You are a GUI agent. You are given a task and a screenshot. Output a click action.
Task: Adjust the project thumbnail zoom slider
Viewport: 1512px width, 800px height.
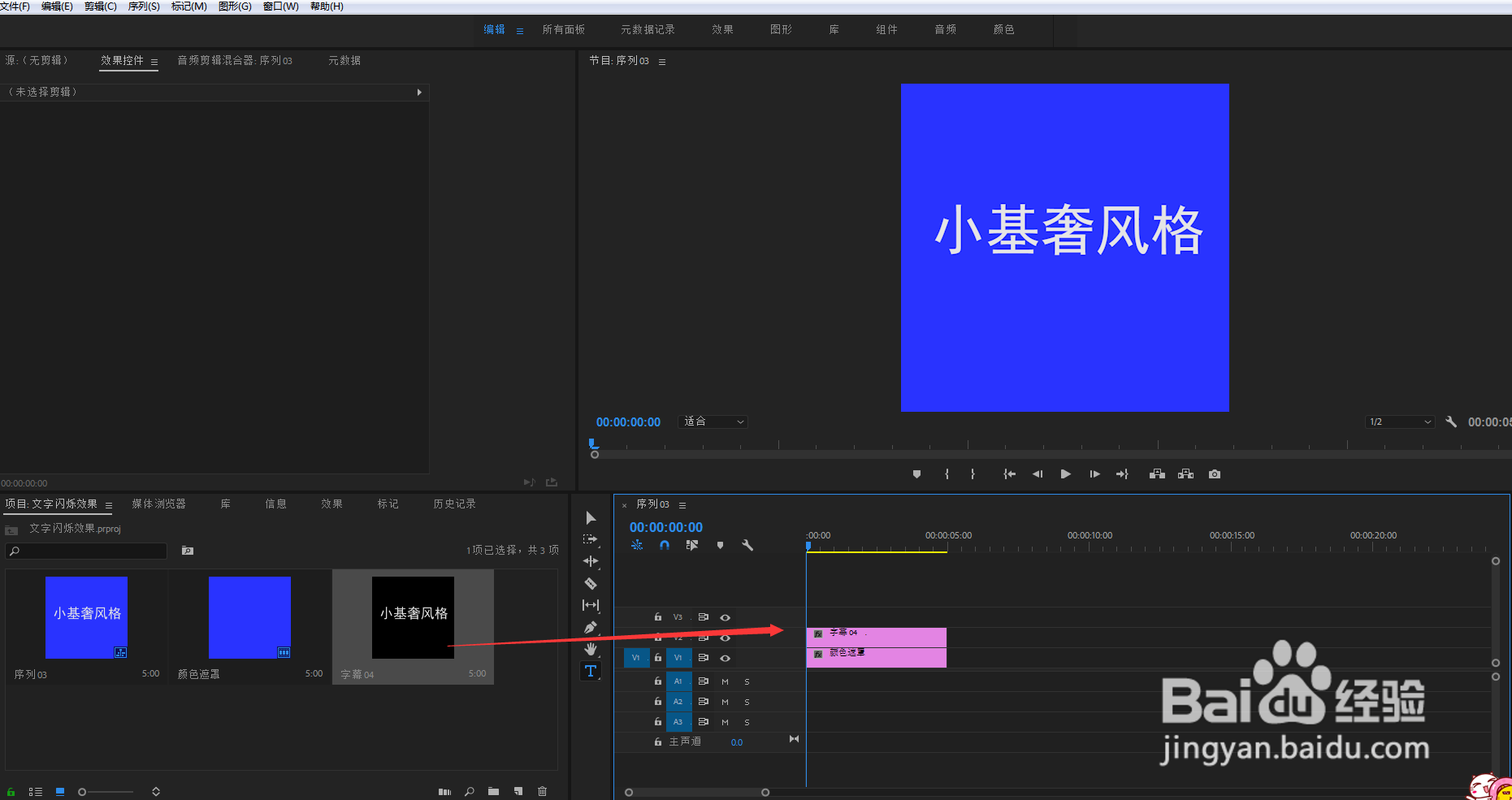coord(106,792)
